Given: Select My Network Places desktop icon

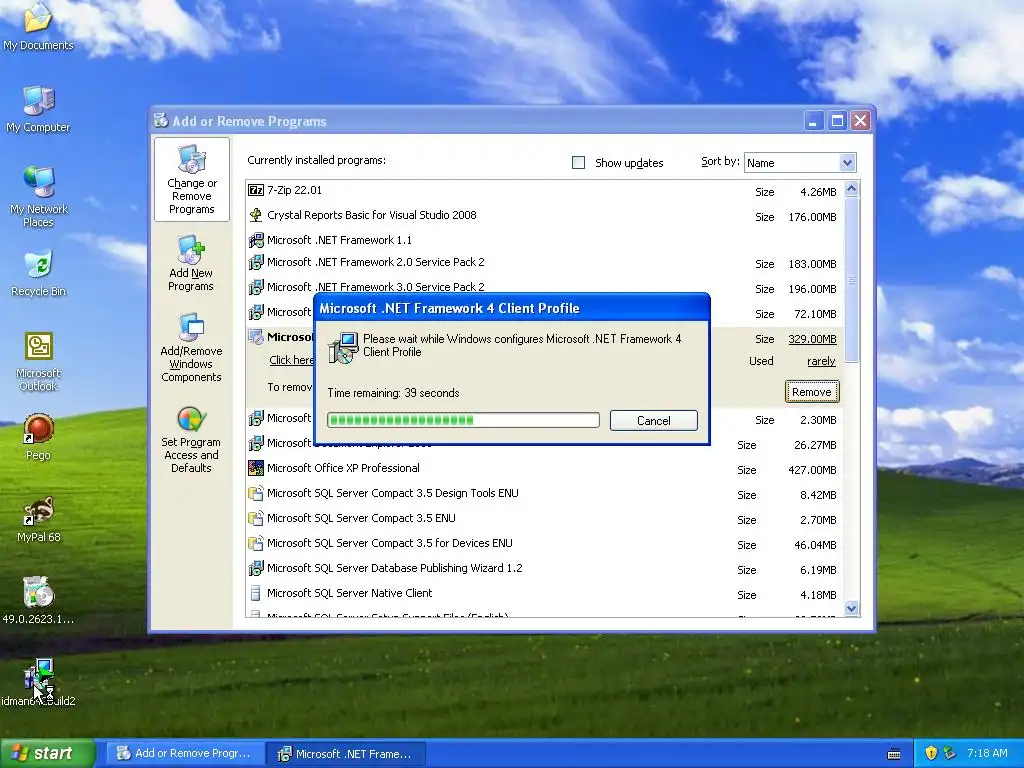Looking at the screenshot, I should (x=38, y=197).
